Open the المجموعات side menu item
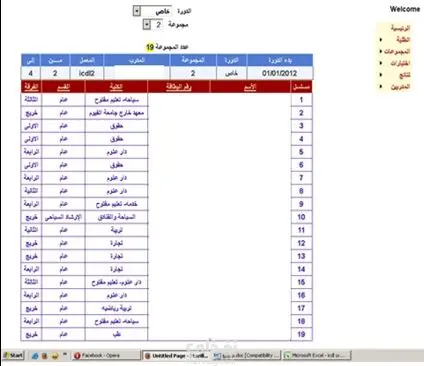 (x=397, y=51)
